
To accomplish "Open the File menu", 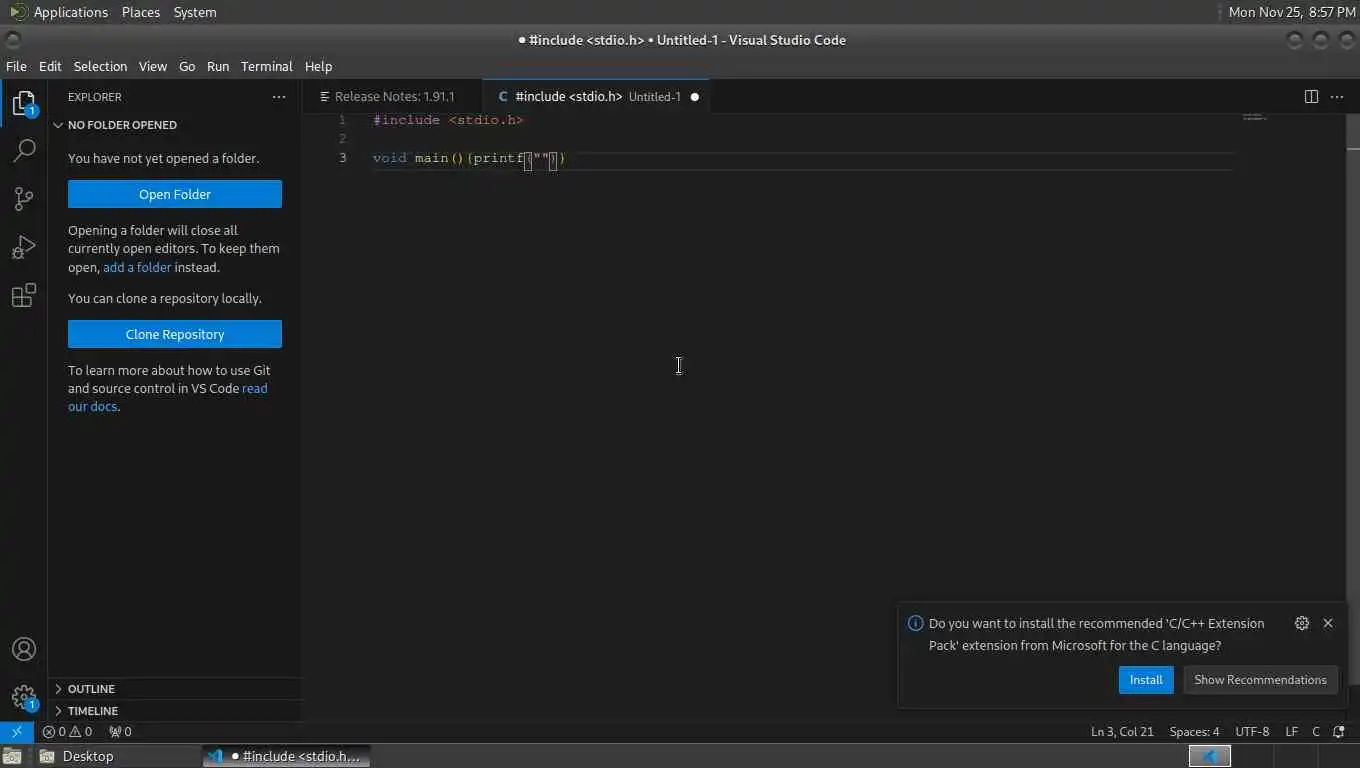I will (x=16, y=66).
